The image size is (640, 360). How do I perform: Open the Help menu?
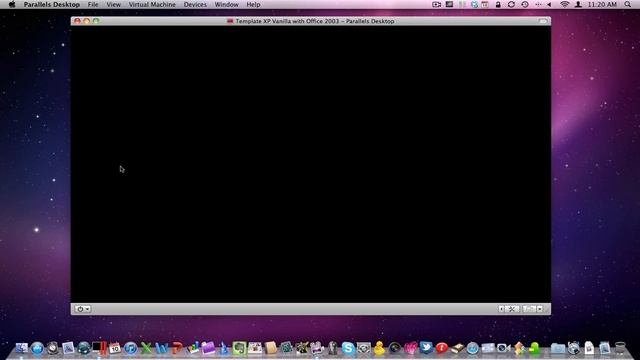[x=253, y=4]
